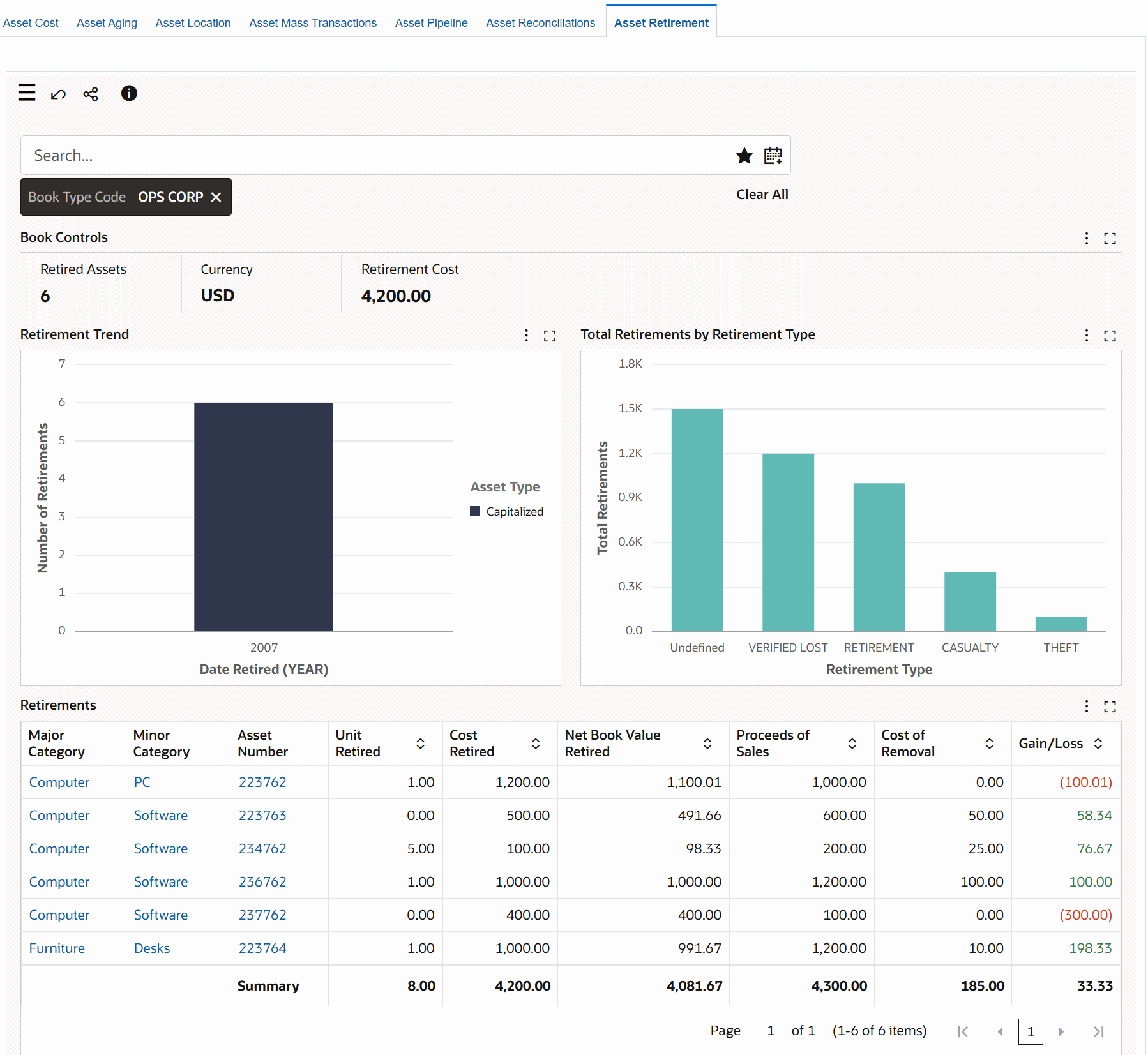Open the calendar date filter icon

[x=773, y=156]
